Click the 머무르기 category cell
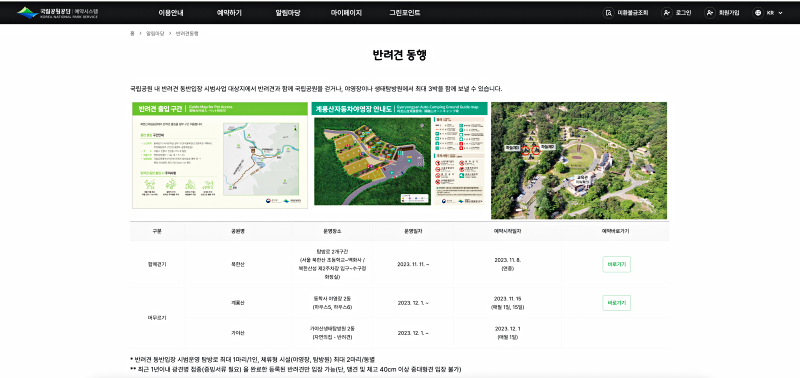Image resolution: width=800 pixels, height=378 pixels. pos(157,318)
